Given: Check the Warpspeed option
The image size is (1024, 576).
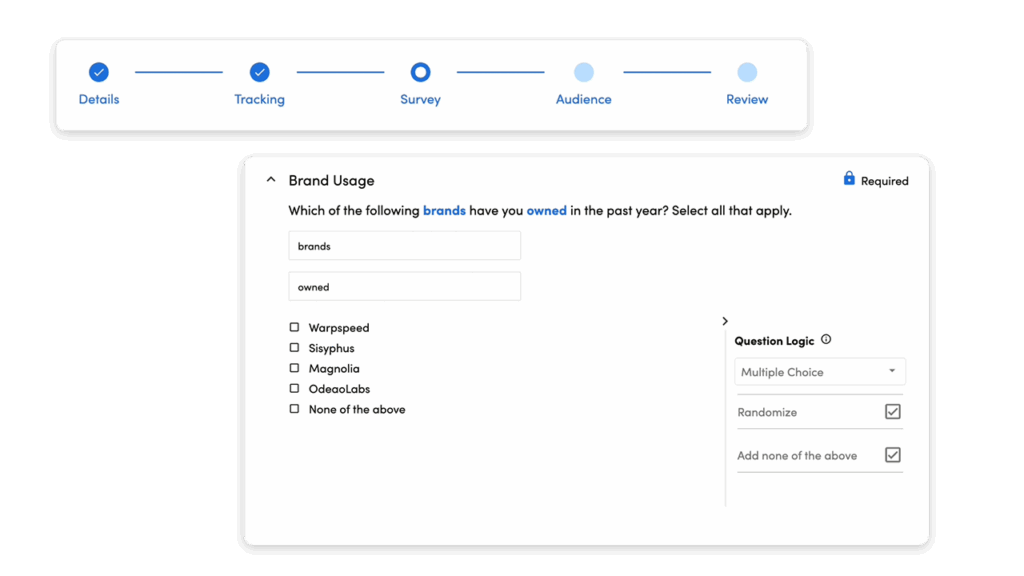Looking at the screenshot, I should point(295,327).
